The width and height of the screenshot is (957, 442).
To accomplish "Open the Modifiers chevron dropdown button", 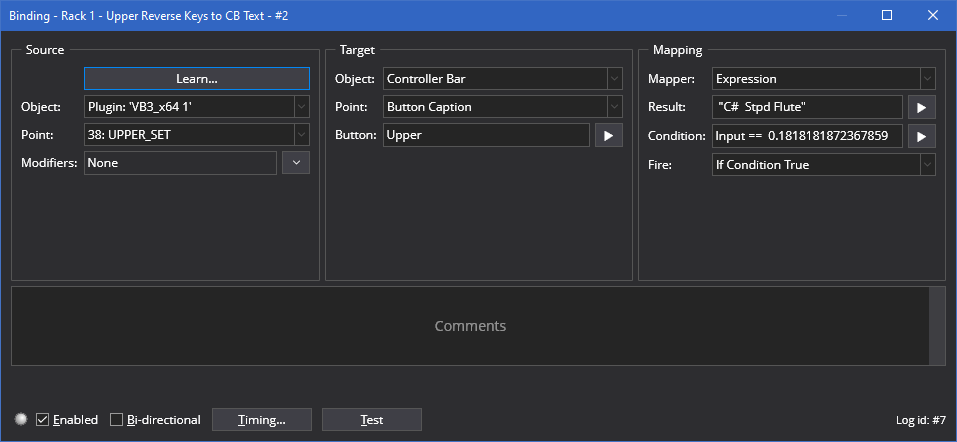I will (x=296, y=163).
